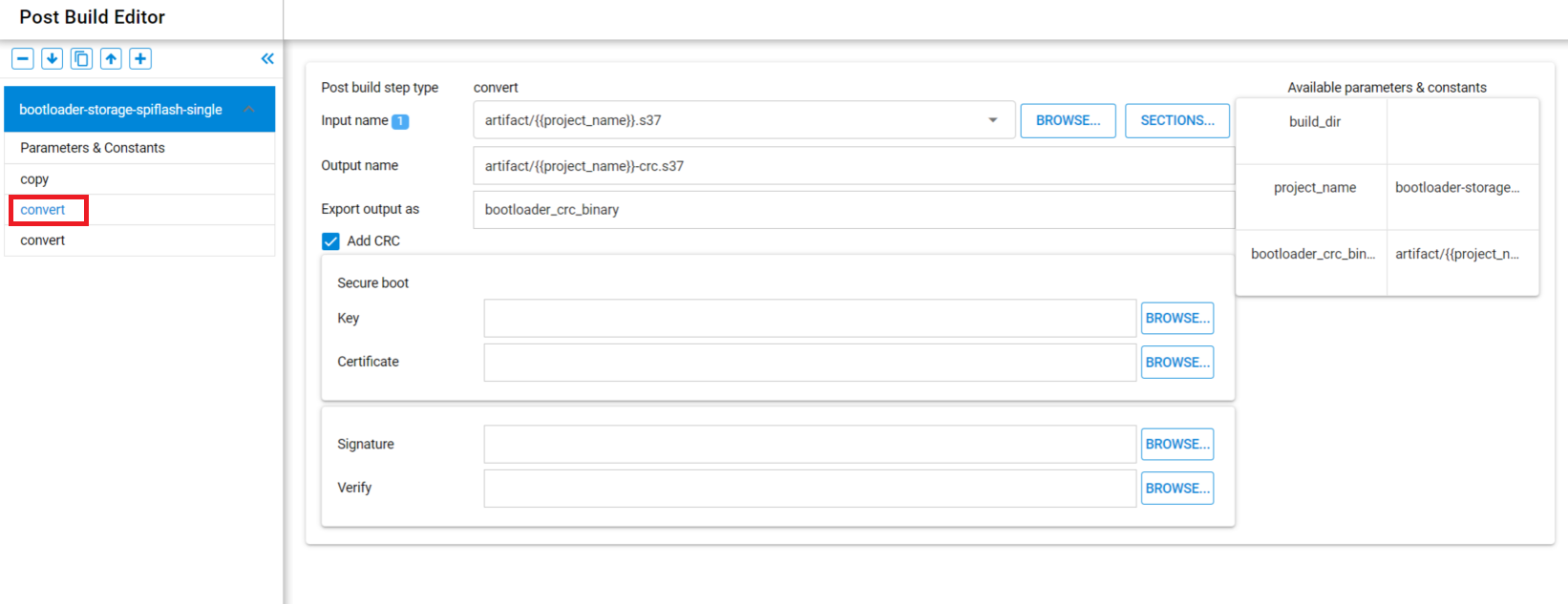Image resolution: width=1568 pixels, height=604 pixels.
Task: Click the Export output as field
Action: (854, 209)
